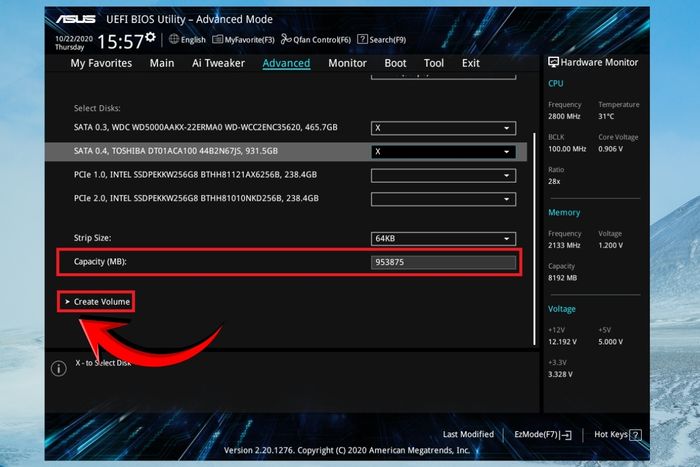Open MyFavorite(F3) icon in top bar
700x467 pixels.
point(217,39)
